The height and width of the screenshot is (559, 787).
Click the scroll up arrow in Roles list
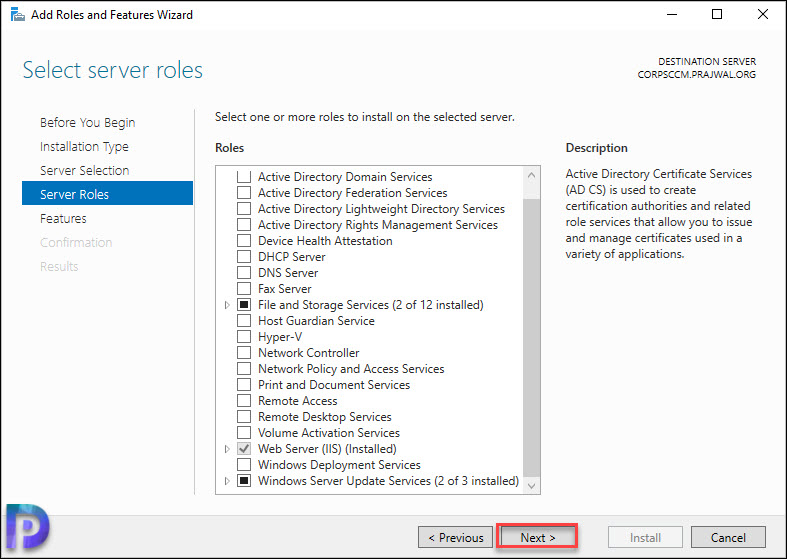532,176
